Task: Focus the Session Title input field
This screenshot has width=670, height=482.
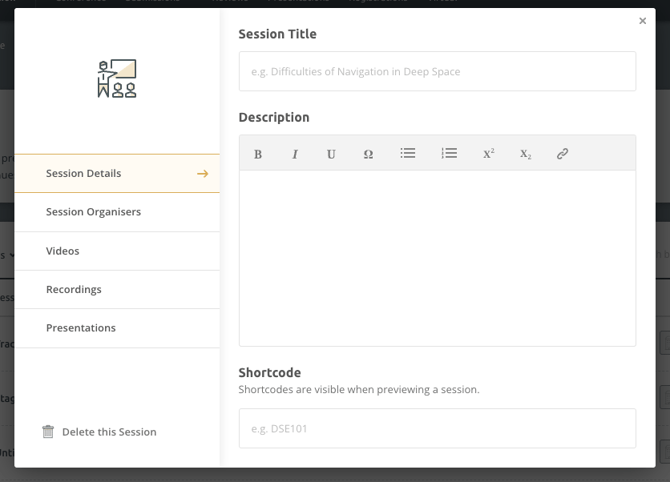Action: pyautogui.click(x=437, y=72)
